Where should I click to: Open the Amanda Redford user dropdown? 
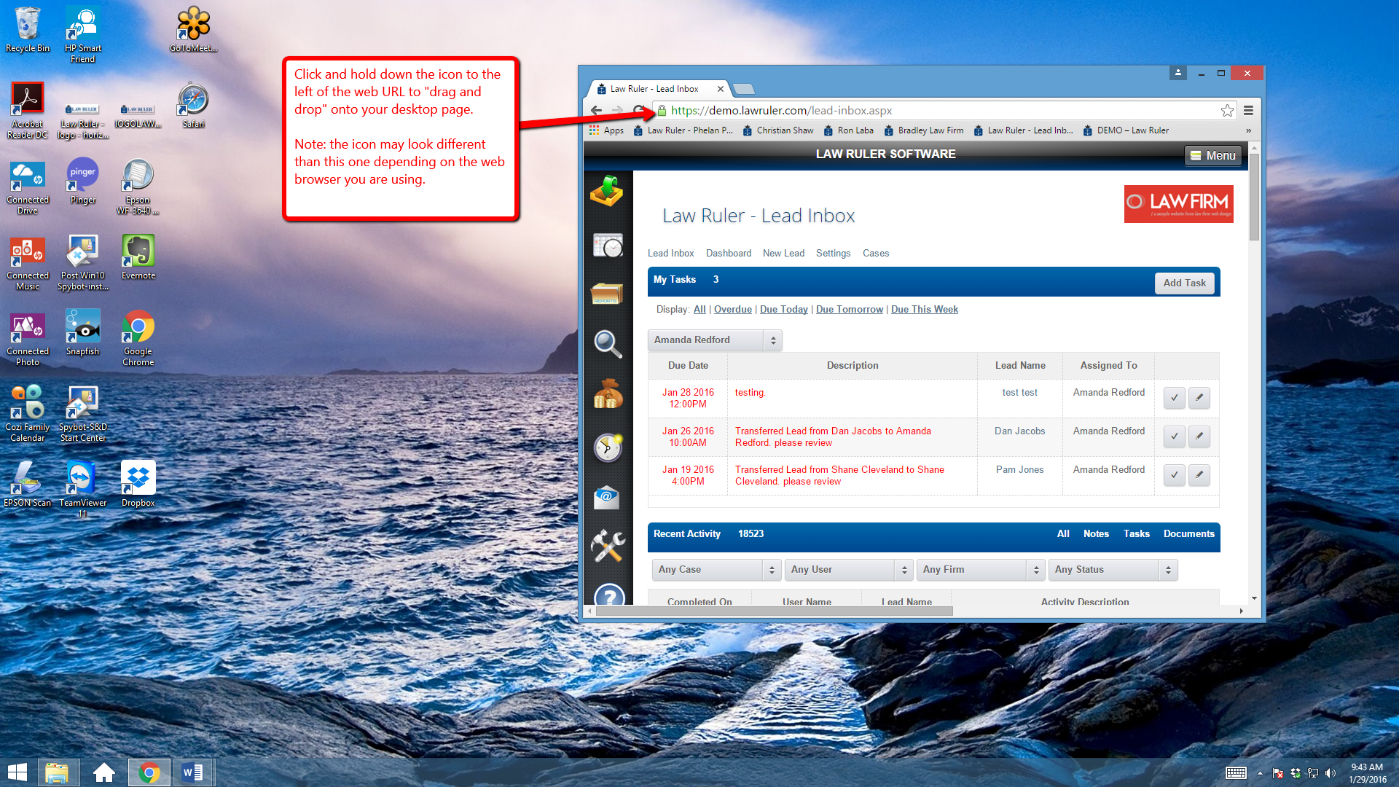[715, 340]
